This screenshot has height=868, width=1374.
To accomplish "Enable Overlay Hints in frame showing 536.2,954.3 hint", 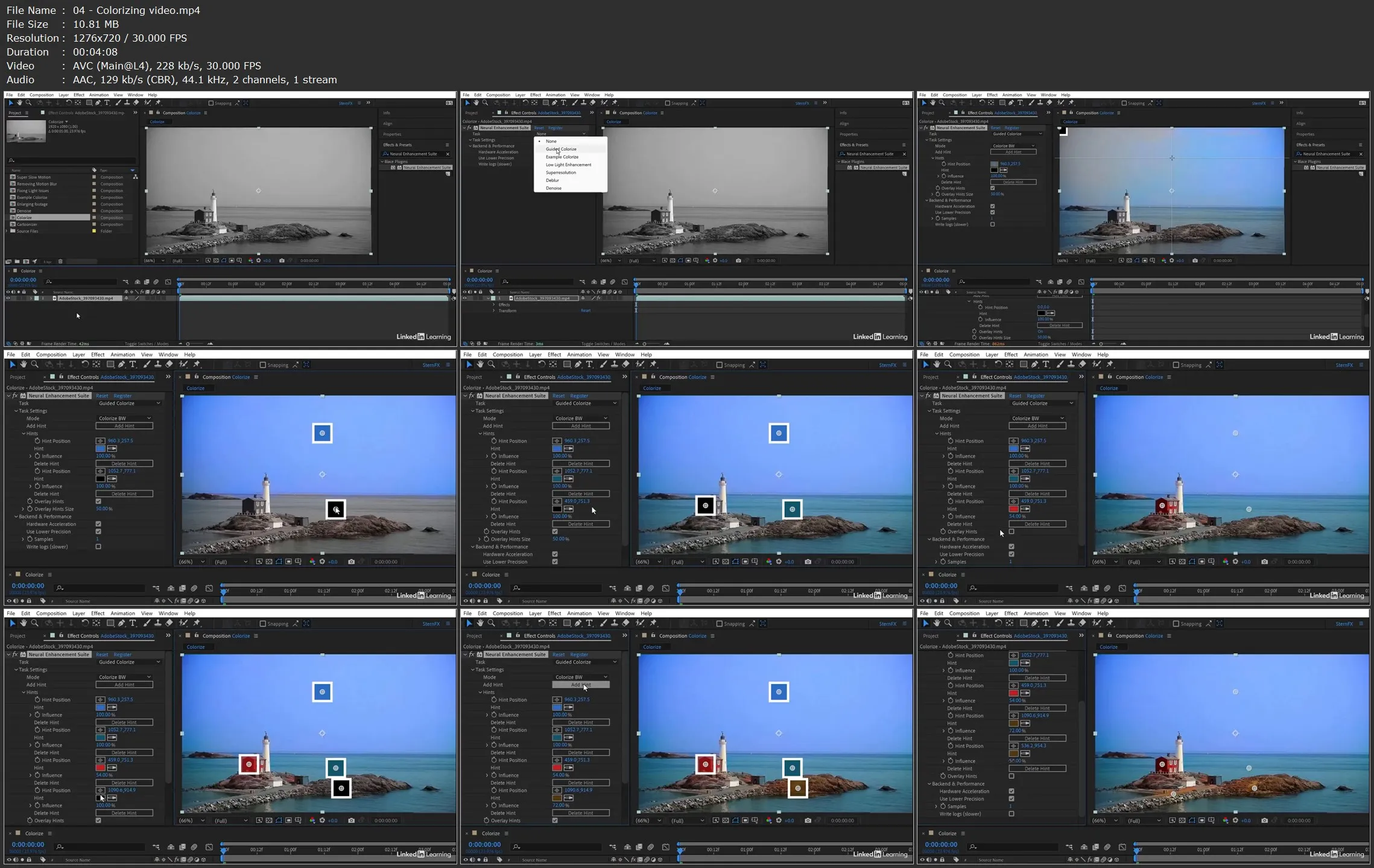I will [x=1012, y=776].
